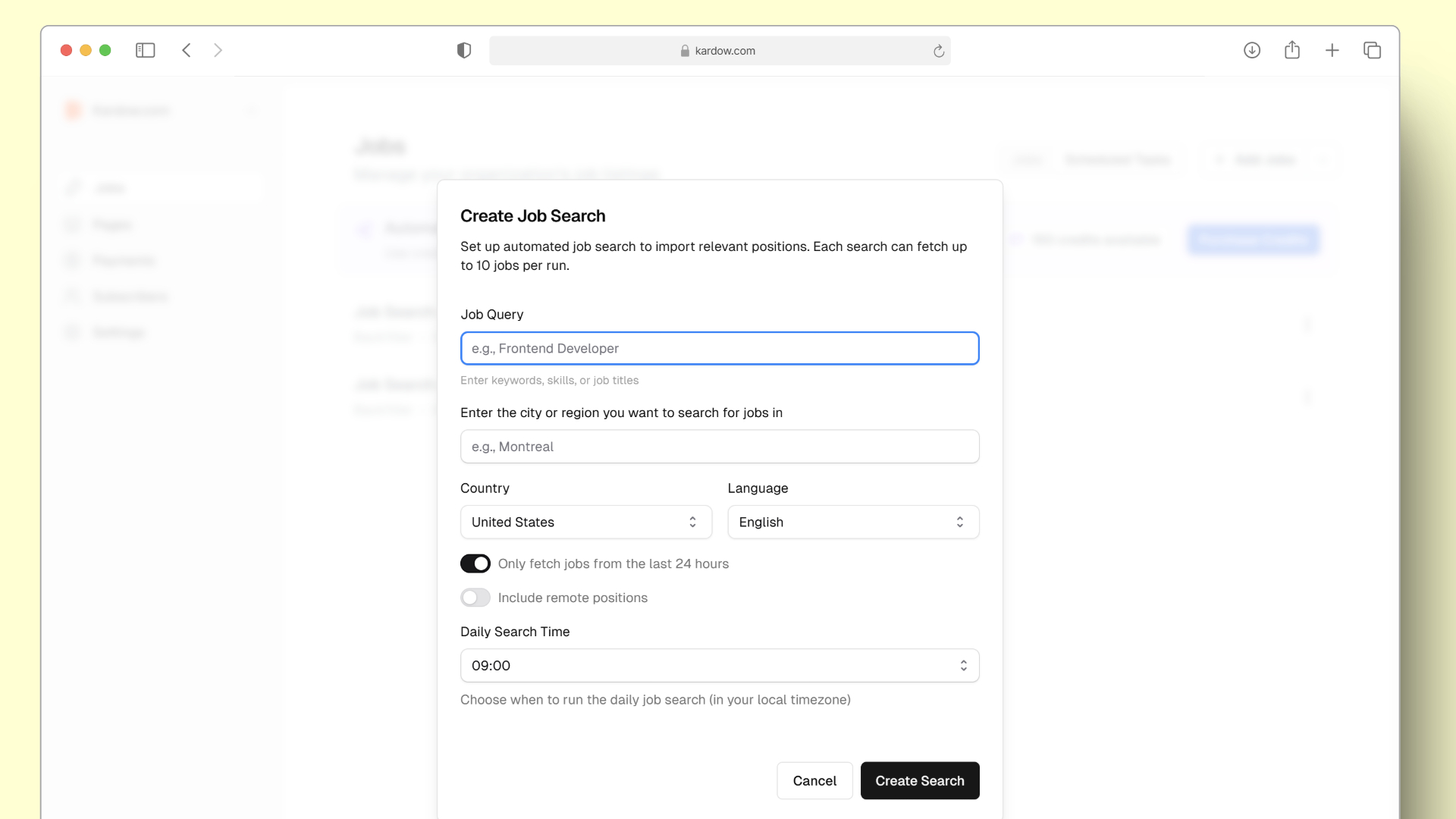The width and height of the screenshot is (1456, 819).
Task: Click the back navigation arrow icon
Action: coord(187,50)
